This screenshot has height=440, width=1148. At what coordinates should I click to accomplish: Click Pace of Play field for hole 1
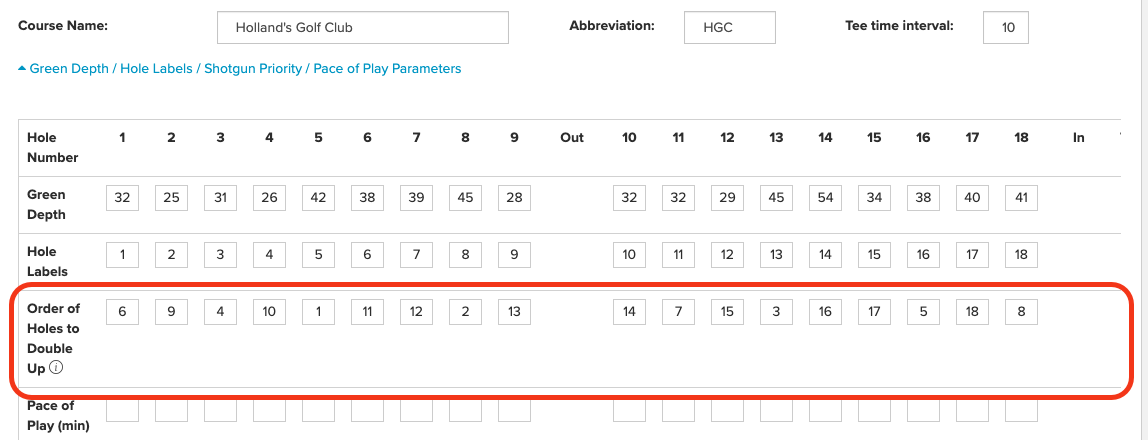click(122, 410)
